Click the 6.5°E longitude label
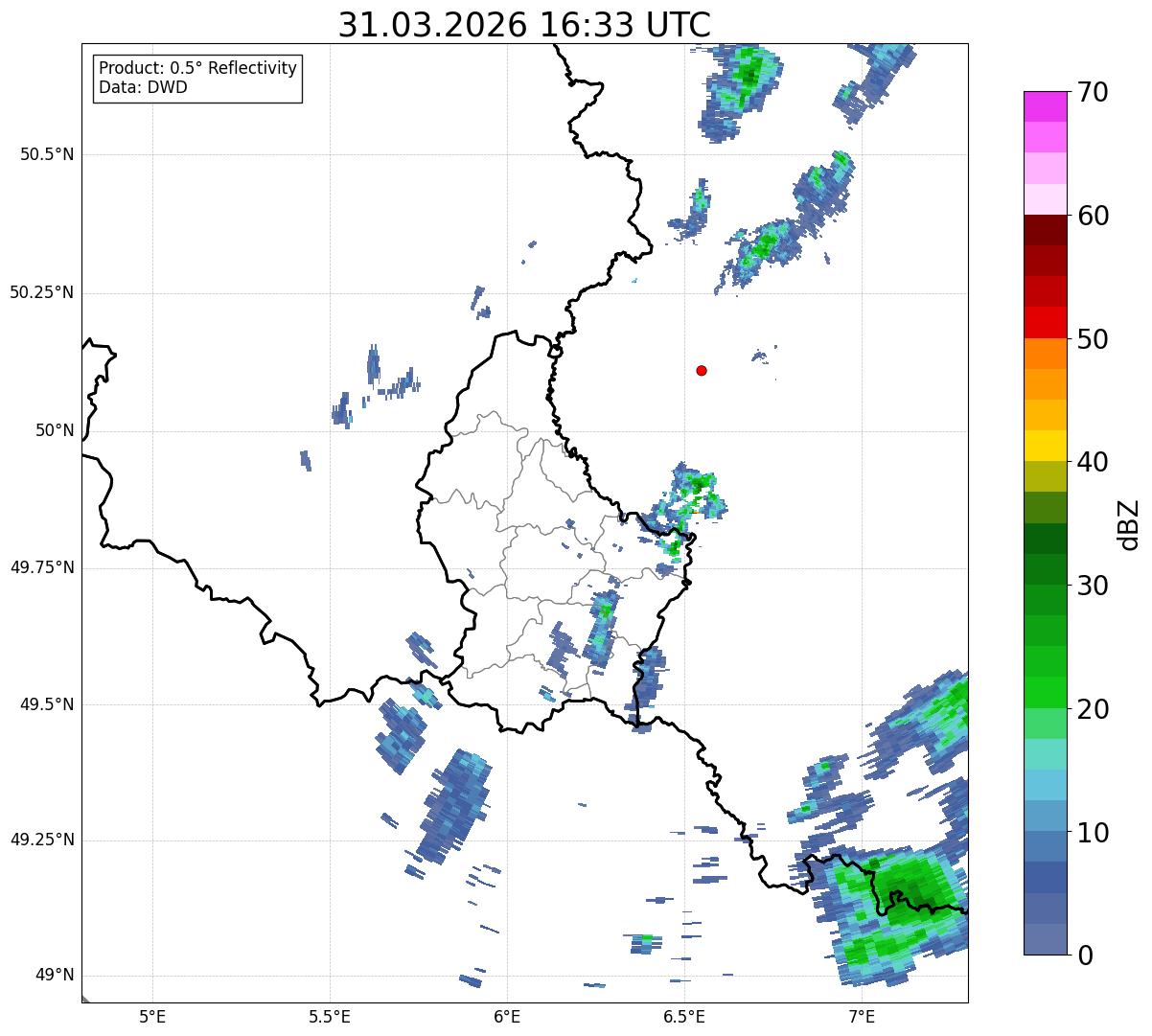 [684, 1017]
